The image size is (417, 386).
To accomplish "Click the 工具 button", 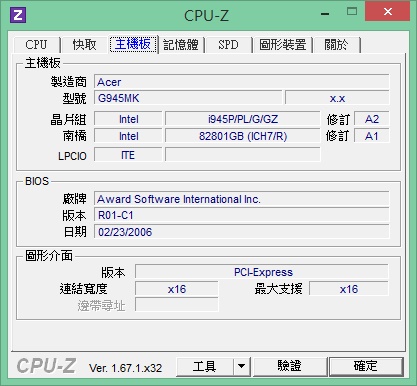I will (204, 367).
